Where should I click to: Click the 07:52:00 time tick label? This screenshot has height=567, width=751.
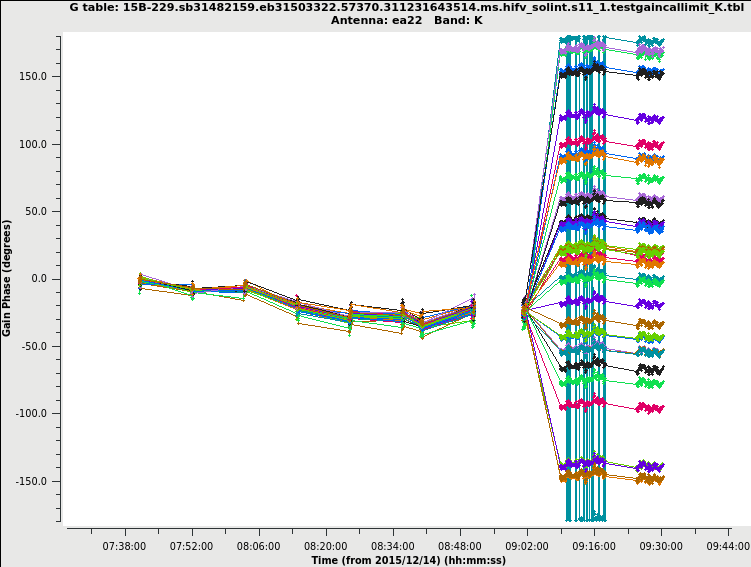click(192, 546)
